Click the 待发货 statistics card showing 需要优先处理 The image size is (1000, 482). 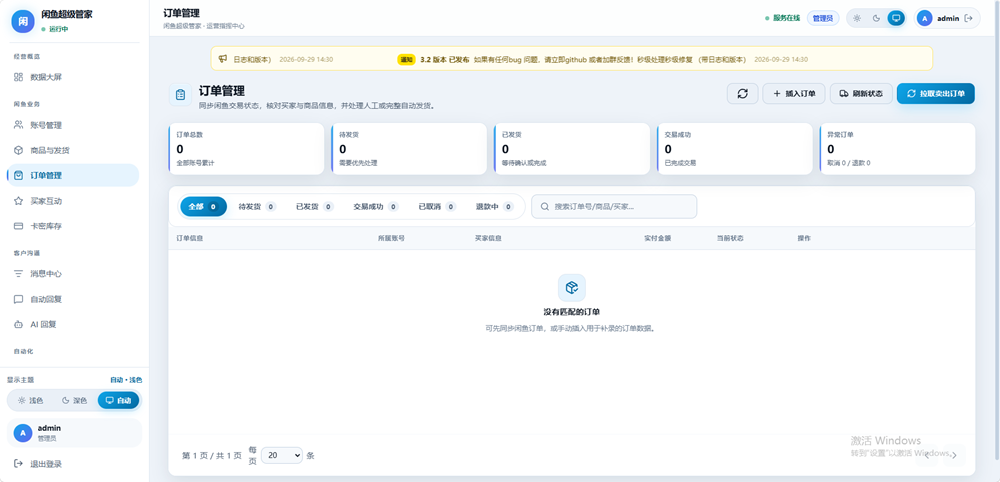point(409,149)
